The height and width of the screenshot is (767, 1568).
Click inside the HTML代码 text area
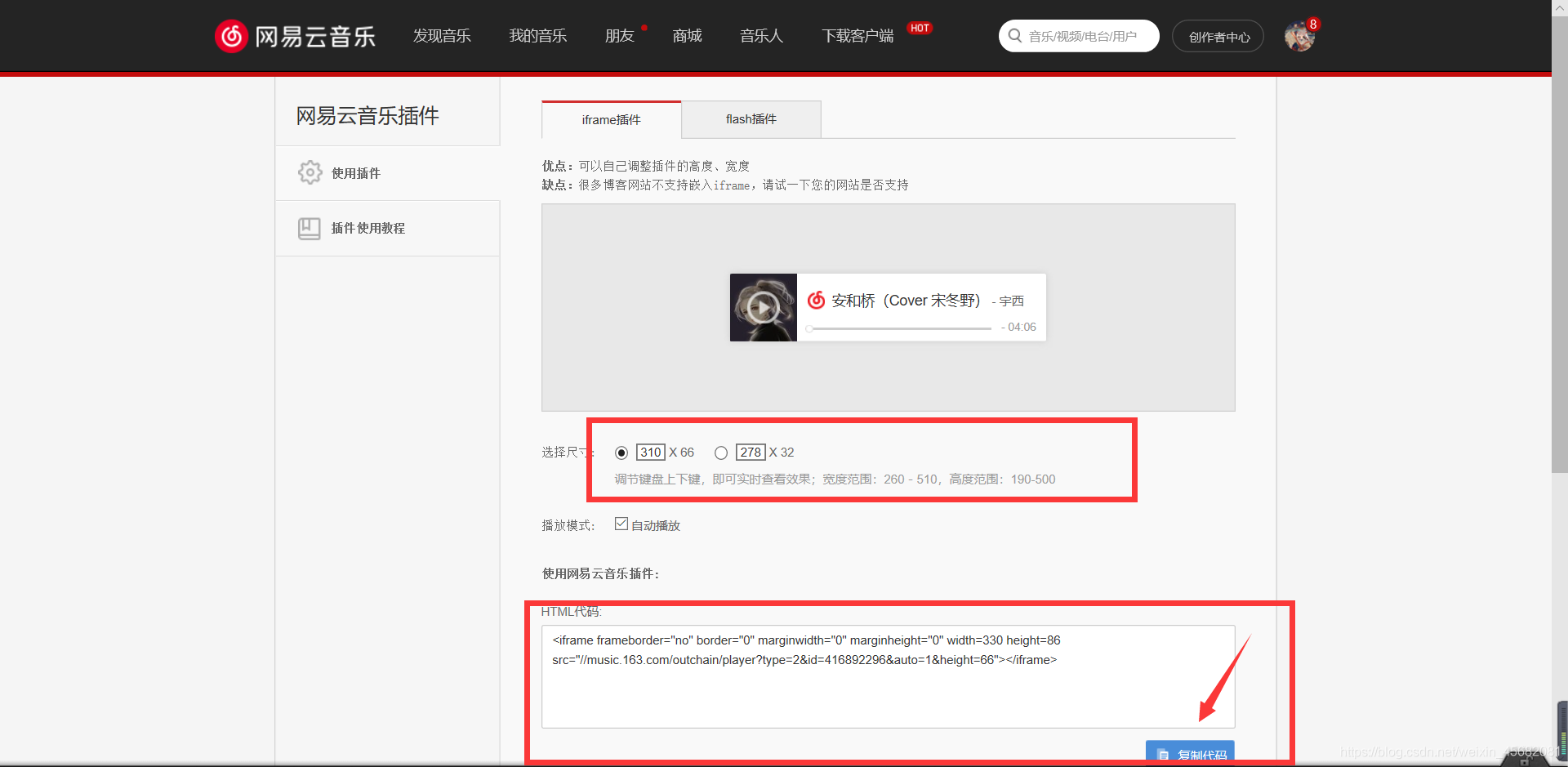888,676
